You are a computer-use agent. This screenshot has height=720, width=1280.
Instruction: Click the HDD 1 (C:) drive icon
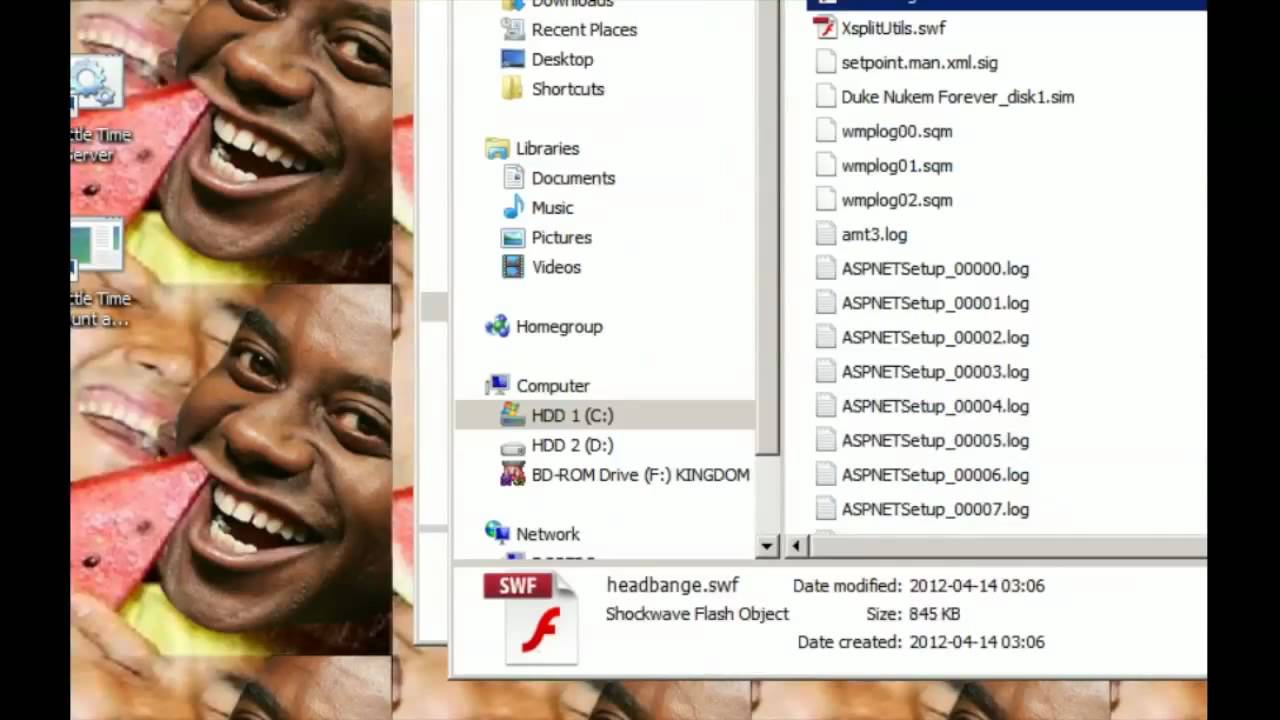click(x=513, y=415)
